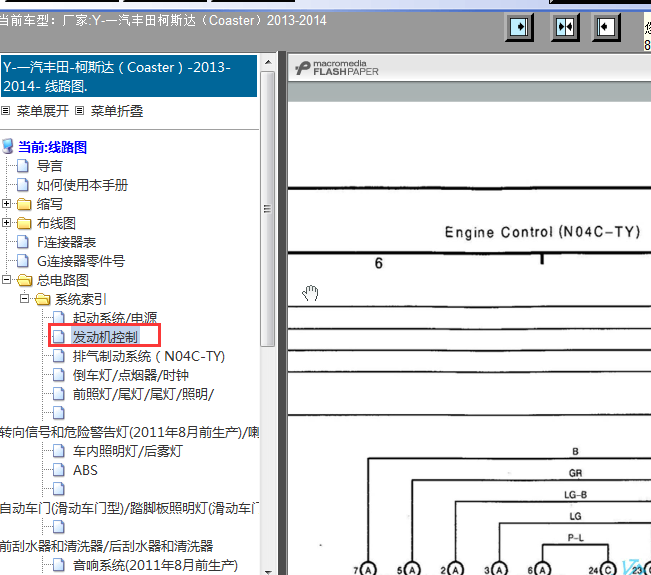Open 起动系统/电源 diagram

pyautogui.click(x=115, y=318)
